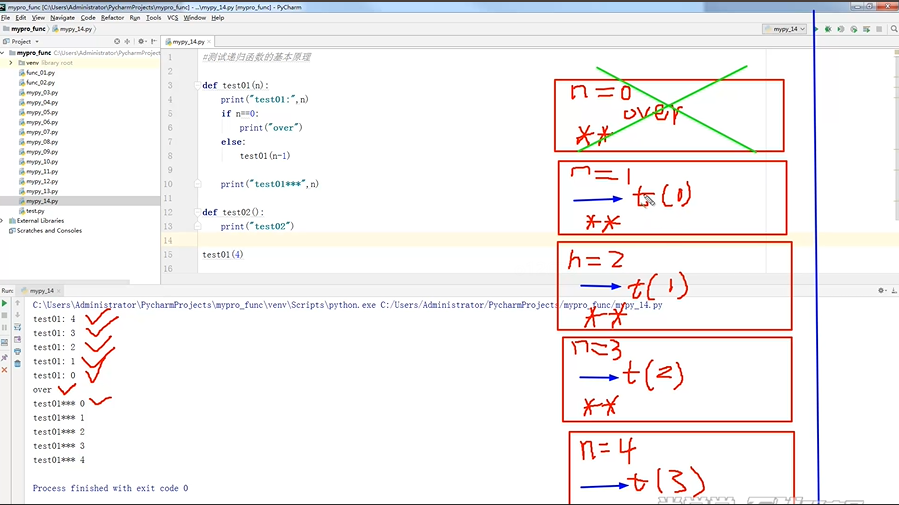Click the up stack trace arrow
This screenshot has width=899, height=505.
click(18, 303)
